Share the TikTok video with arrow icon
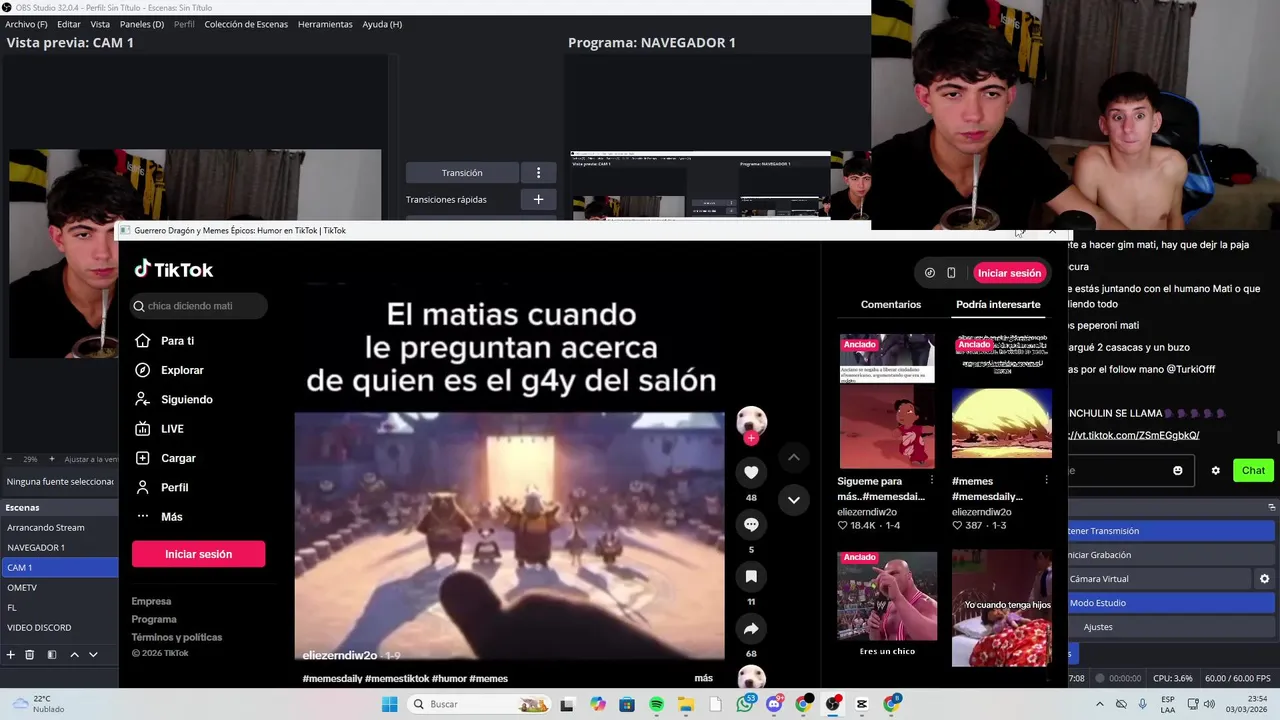The height and width of the screenshot is (720, 1280). 751,628
